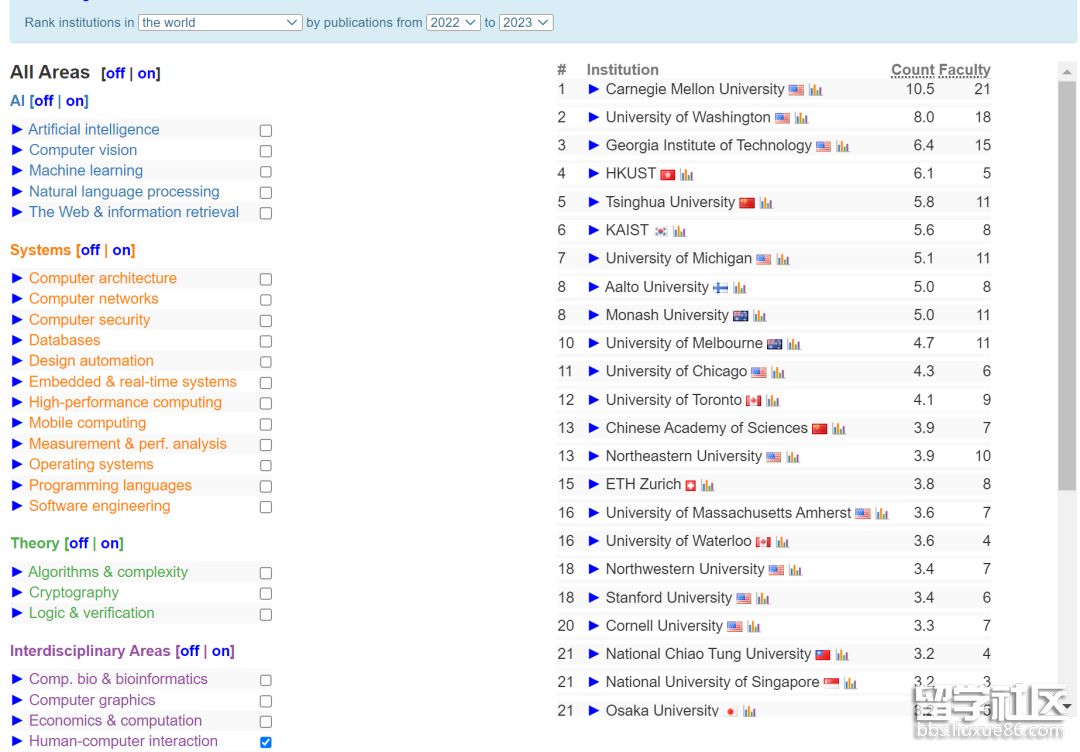This screenshot has height=752, width=1080.
Task: Expand the Artificial intelligence area triangle
Action: 17,129
